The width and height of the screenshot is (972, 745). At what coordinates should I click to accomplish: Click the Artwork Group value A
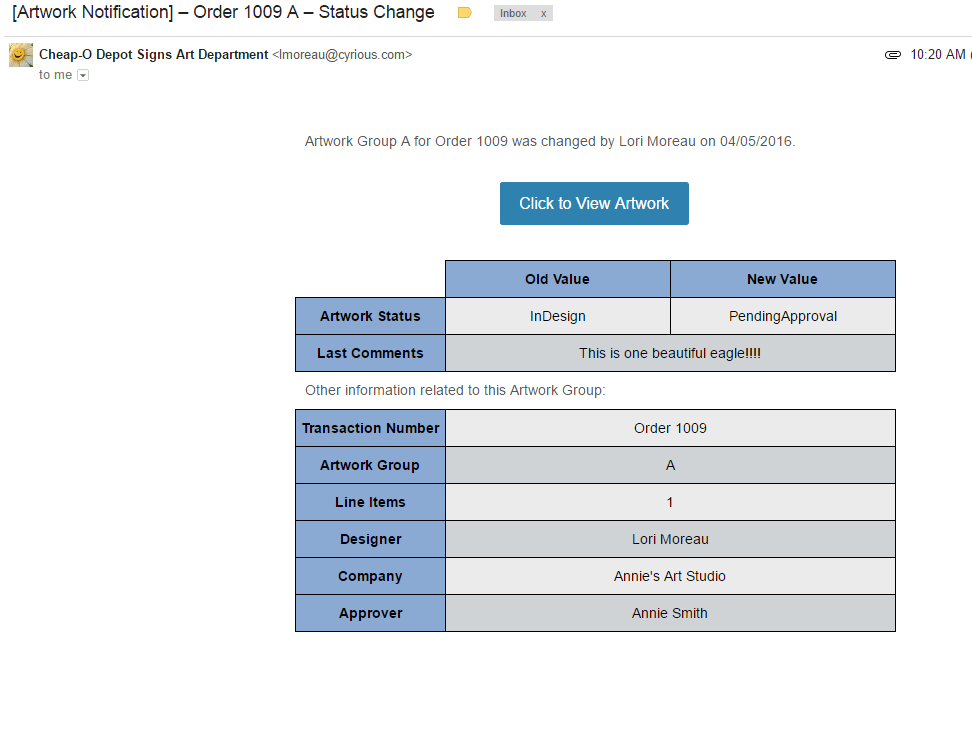(x=670, y=465)
